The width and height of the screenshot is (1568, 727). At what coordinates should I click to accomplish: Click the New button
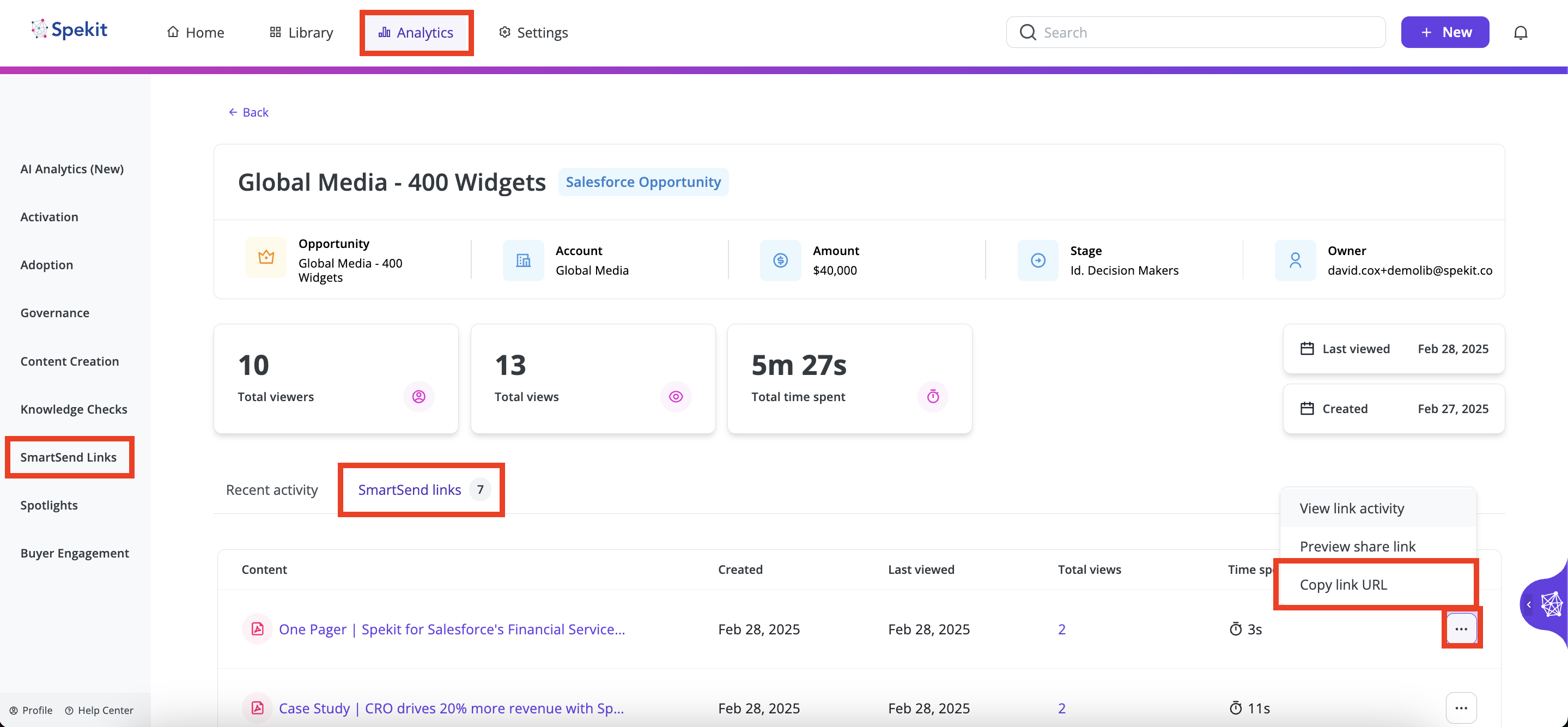tap(1444, 32)
